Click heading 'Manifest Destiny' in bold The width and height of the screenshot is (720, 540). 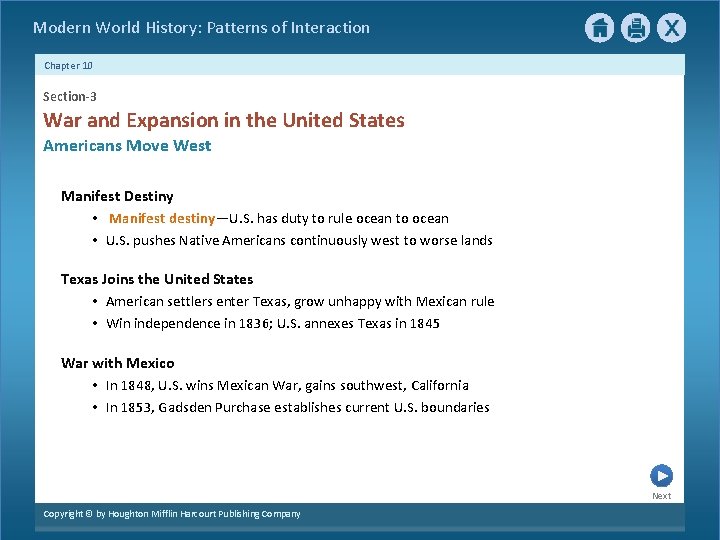(x=117, y=197)
